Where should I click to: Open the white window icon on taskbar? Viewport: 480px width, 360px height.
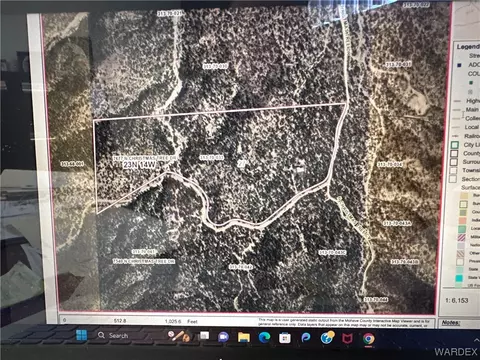pos(204,336)
